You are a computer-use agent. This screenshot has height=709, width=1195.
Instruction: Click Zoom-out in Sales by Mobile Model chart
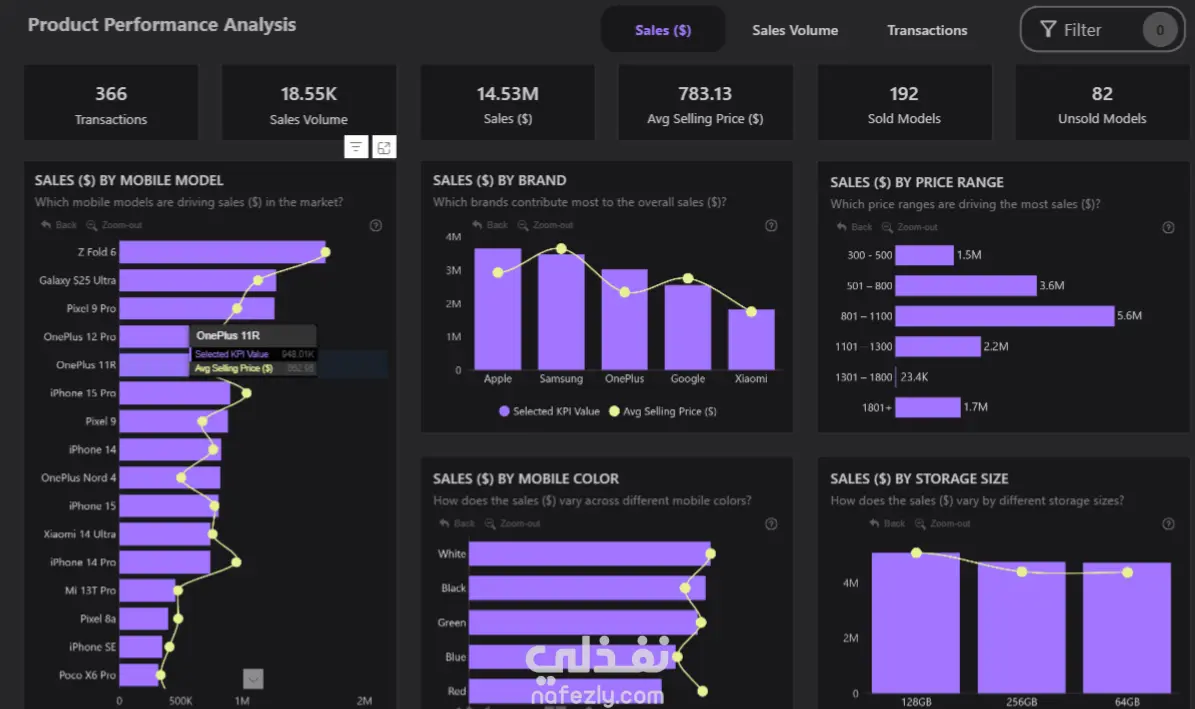click(114, 225)
